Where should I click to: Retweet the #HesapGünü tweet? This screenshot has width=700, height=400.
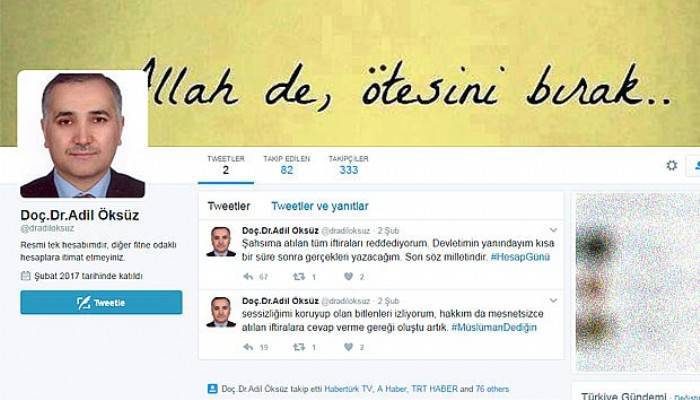(299, 277)
